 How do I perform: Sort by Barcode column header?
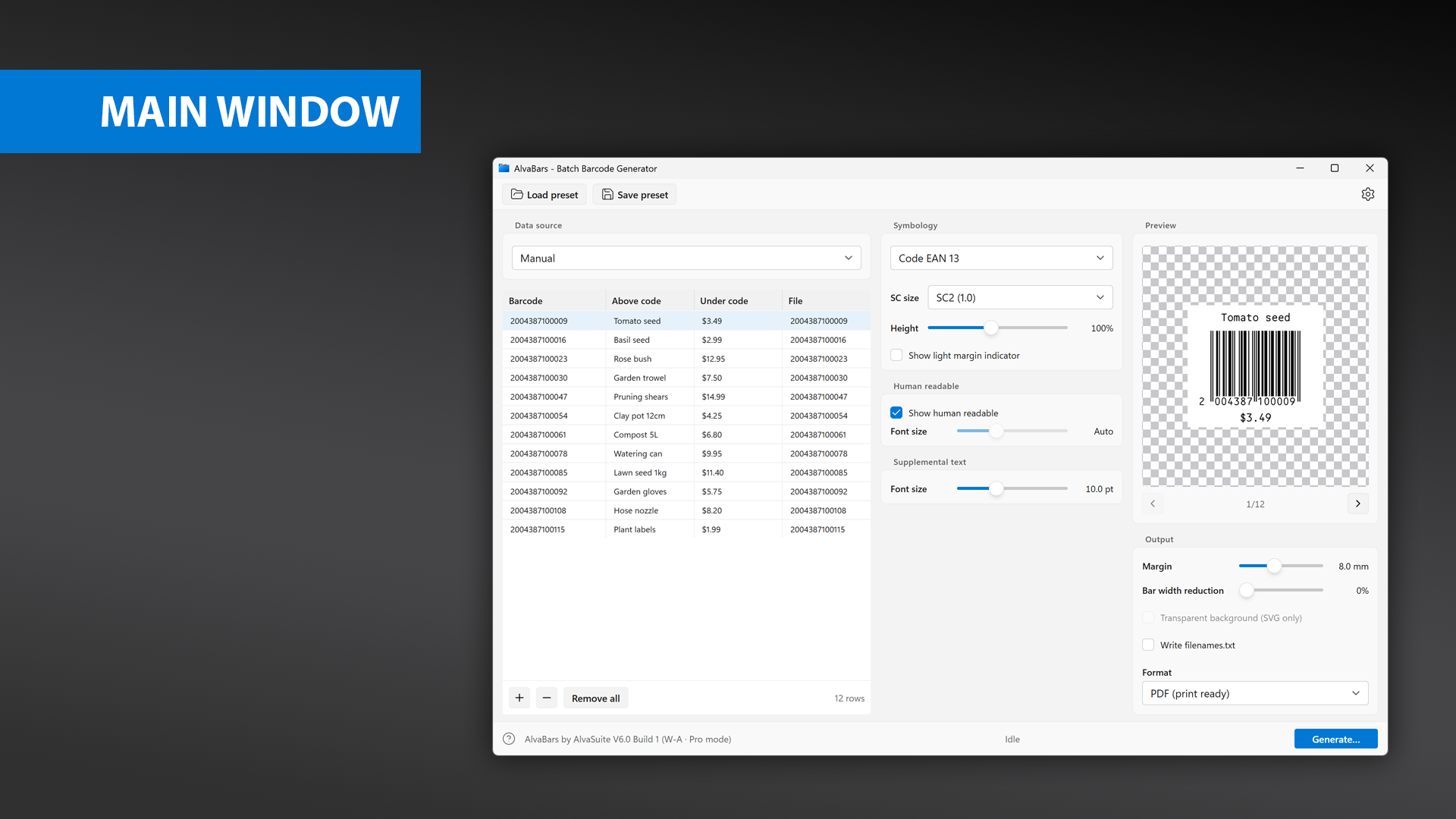pos(554,300)
